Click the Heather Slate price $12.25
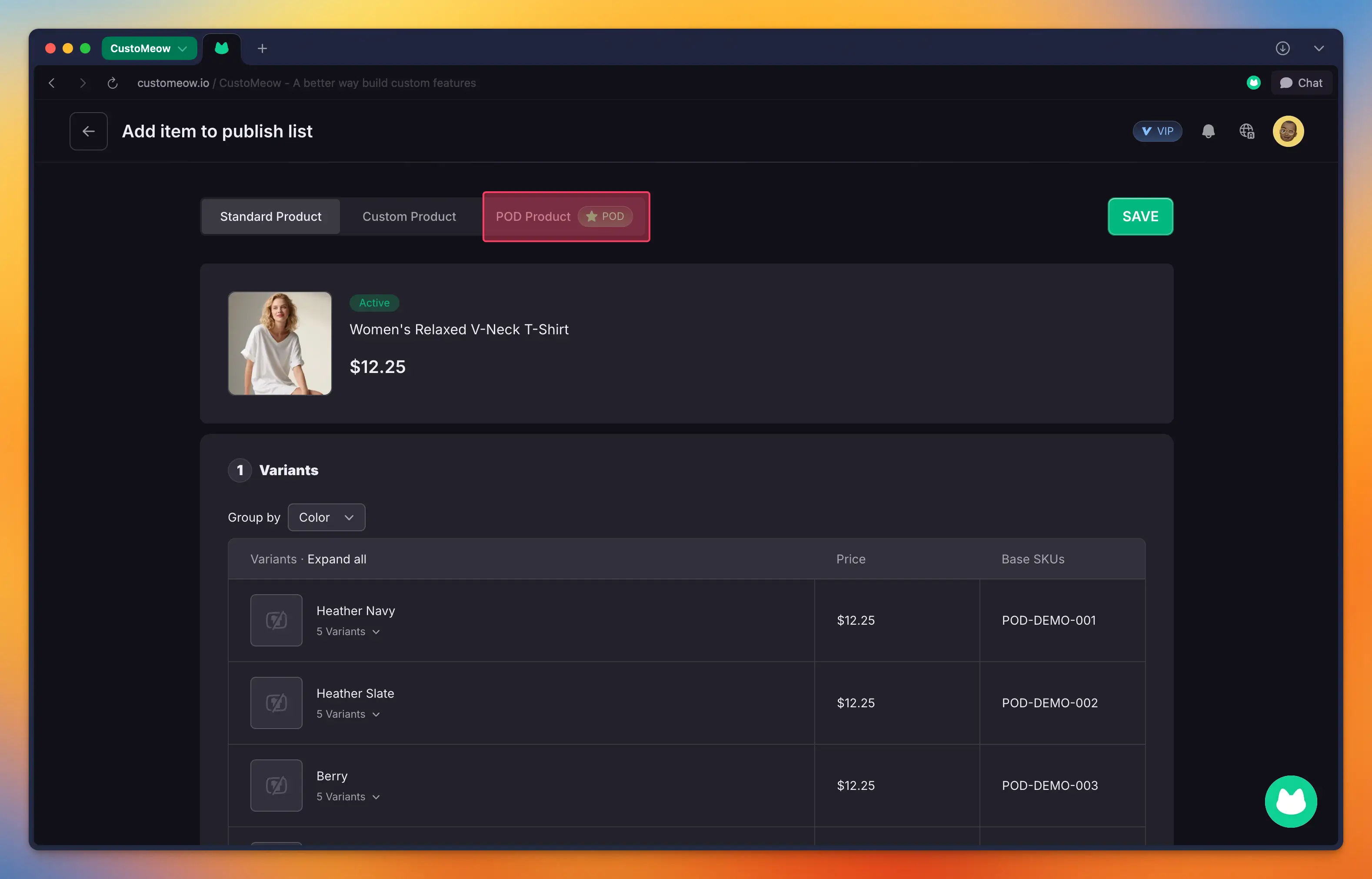This screenshot has width=1372, height=879. point(856,703)
